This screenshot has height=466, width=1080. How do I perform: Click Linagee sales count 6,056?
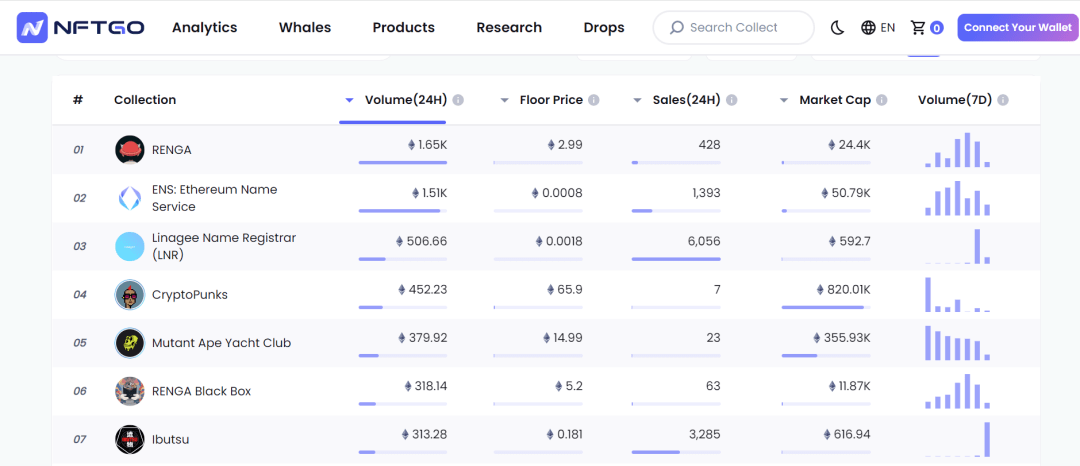click(x=703, y=241)
